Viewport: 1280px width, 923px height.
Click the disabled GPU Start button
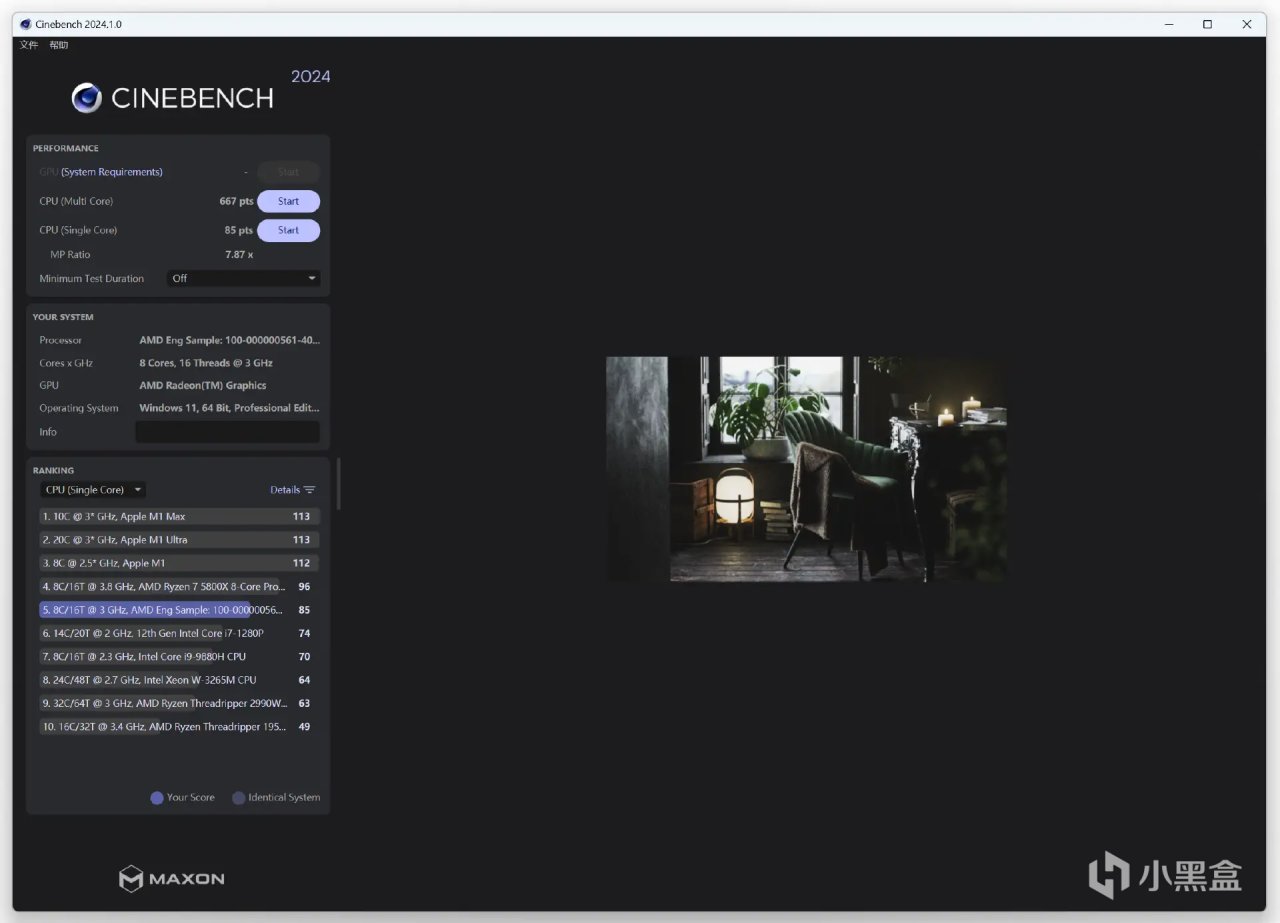pos(288,172)
